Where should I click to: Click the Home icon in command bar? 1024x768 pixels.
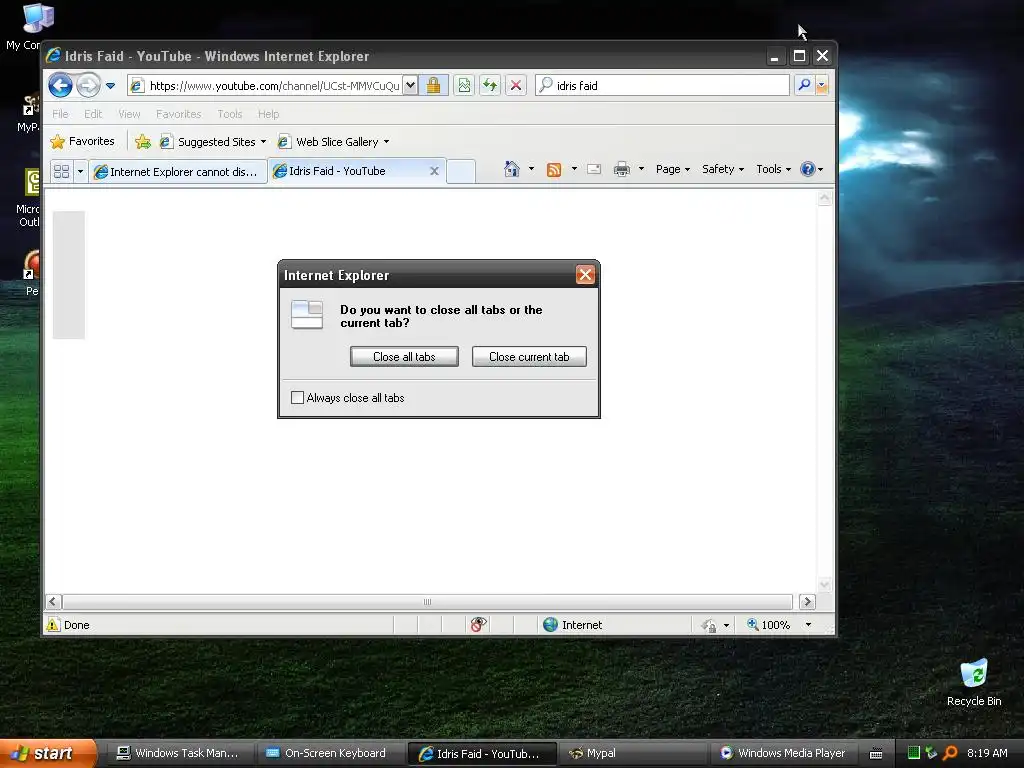(x=511, y=169)
